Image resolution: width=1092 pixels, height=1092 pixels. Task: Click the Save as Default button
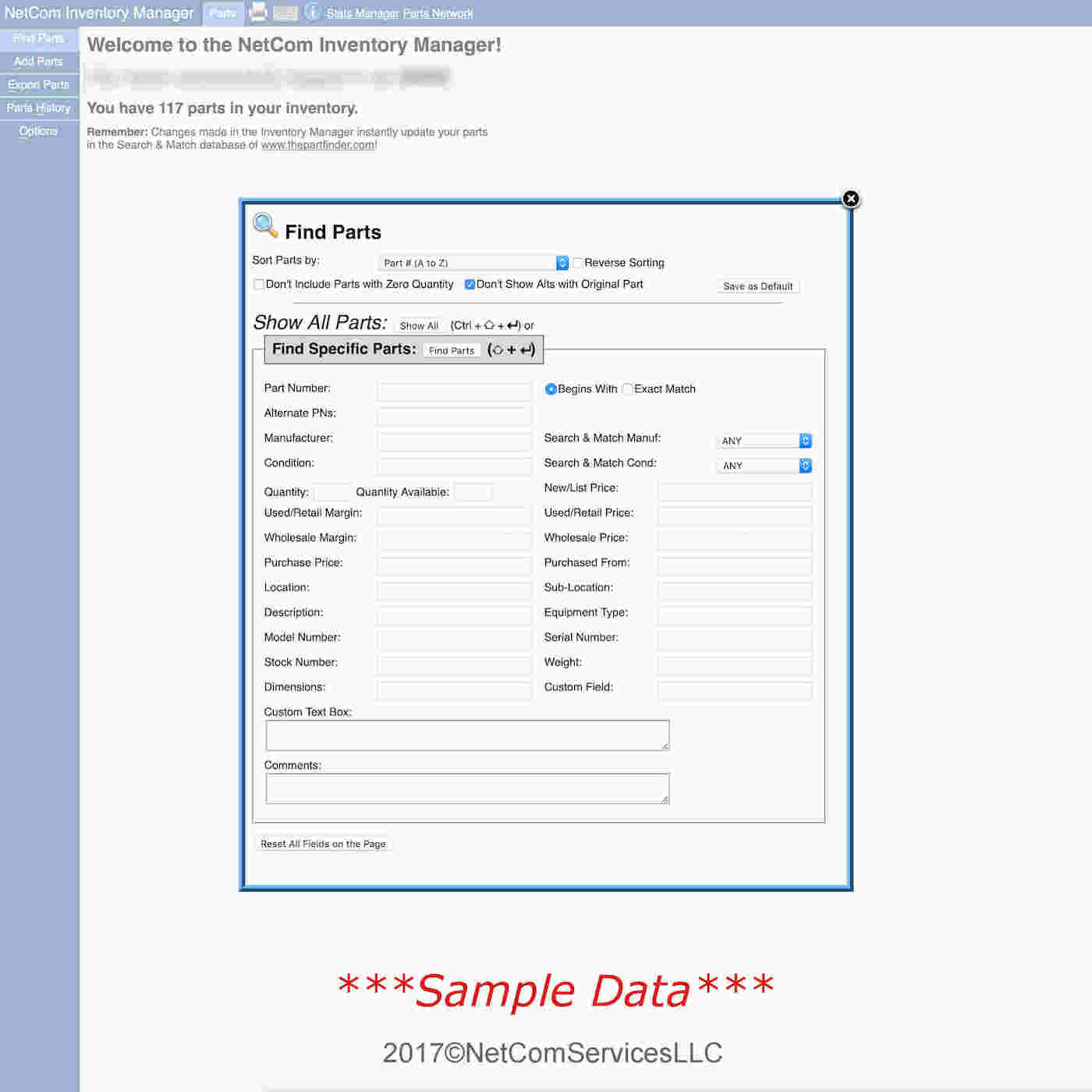pyautogui.click(x=758, y=286)
